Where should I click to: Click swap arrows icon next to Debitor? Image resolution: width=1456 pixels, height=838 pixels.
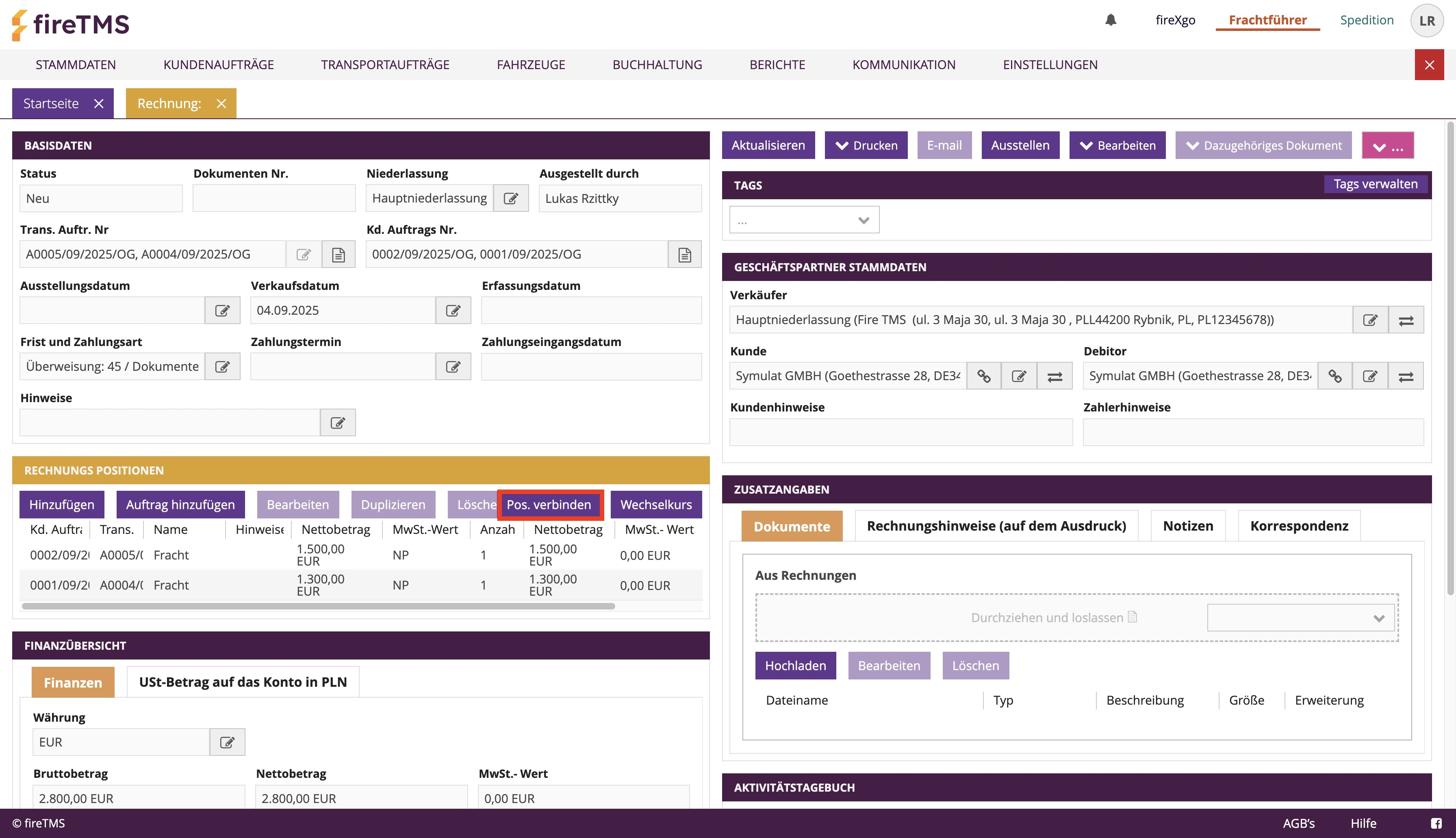click(1406, 377)
